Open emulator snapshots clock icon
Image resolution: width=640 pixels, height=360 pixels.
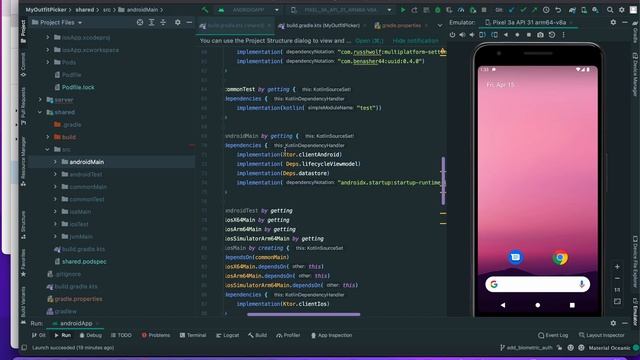click(552, 35)
